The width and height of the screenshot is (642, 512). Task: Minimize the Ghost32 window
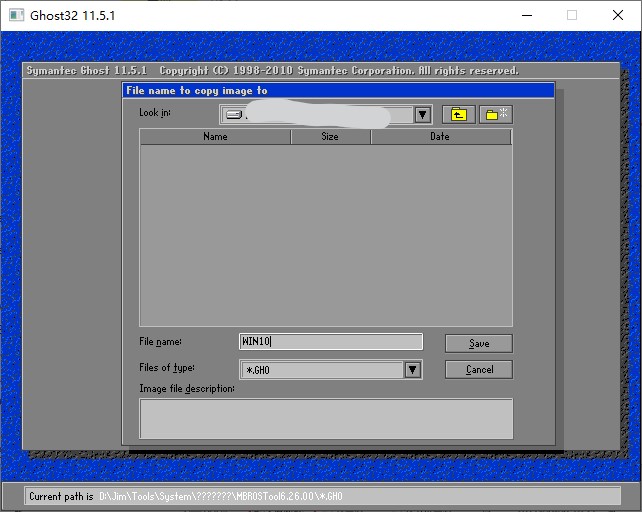(x=527, y=16)
